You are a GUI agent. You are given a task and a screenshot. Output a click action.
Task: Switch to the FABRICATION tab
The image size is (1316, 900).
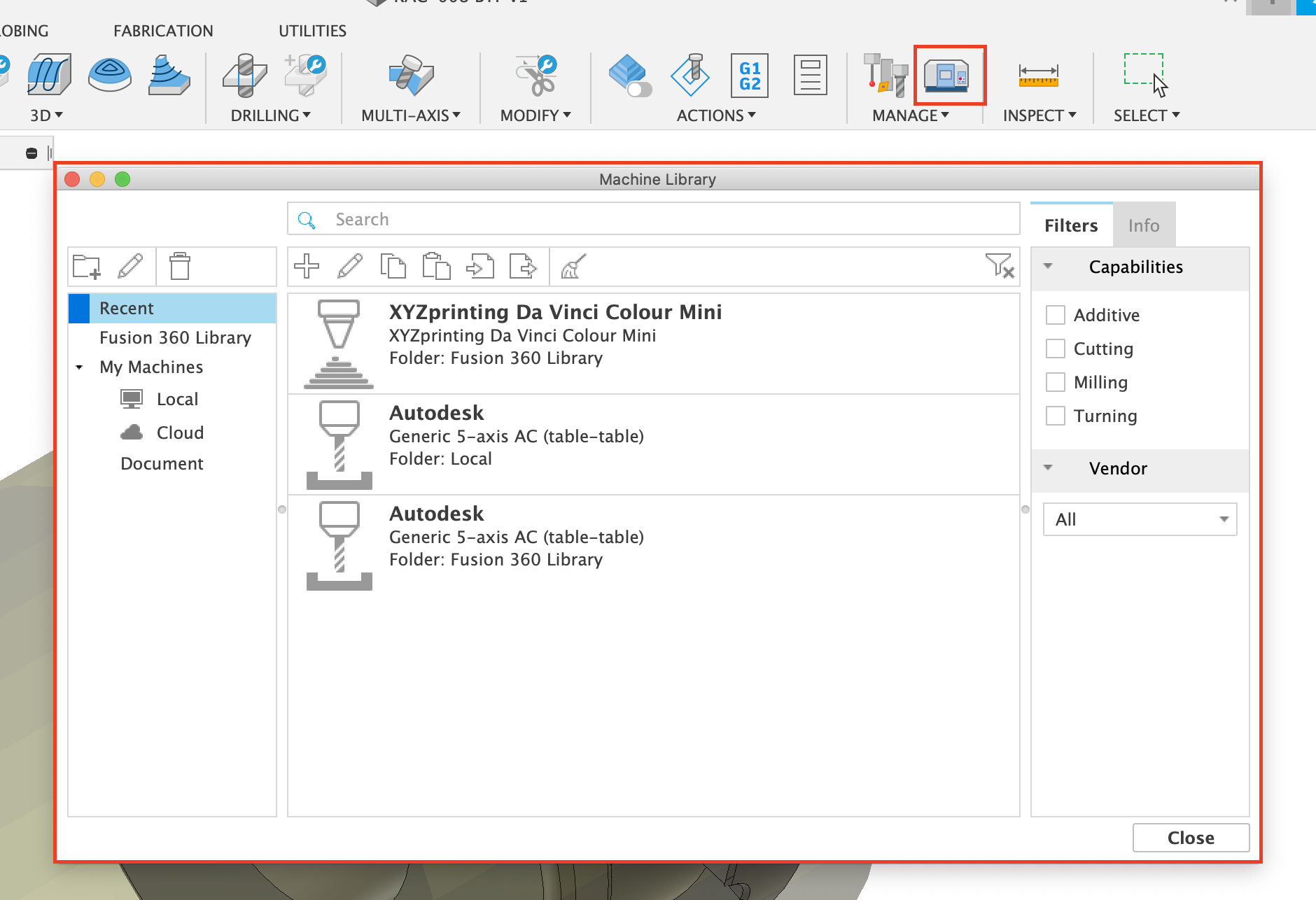[163, 31]
